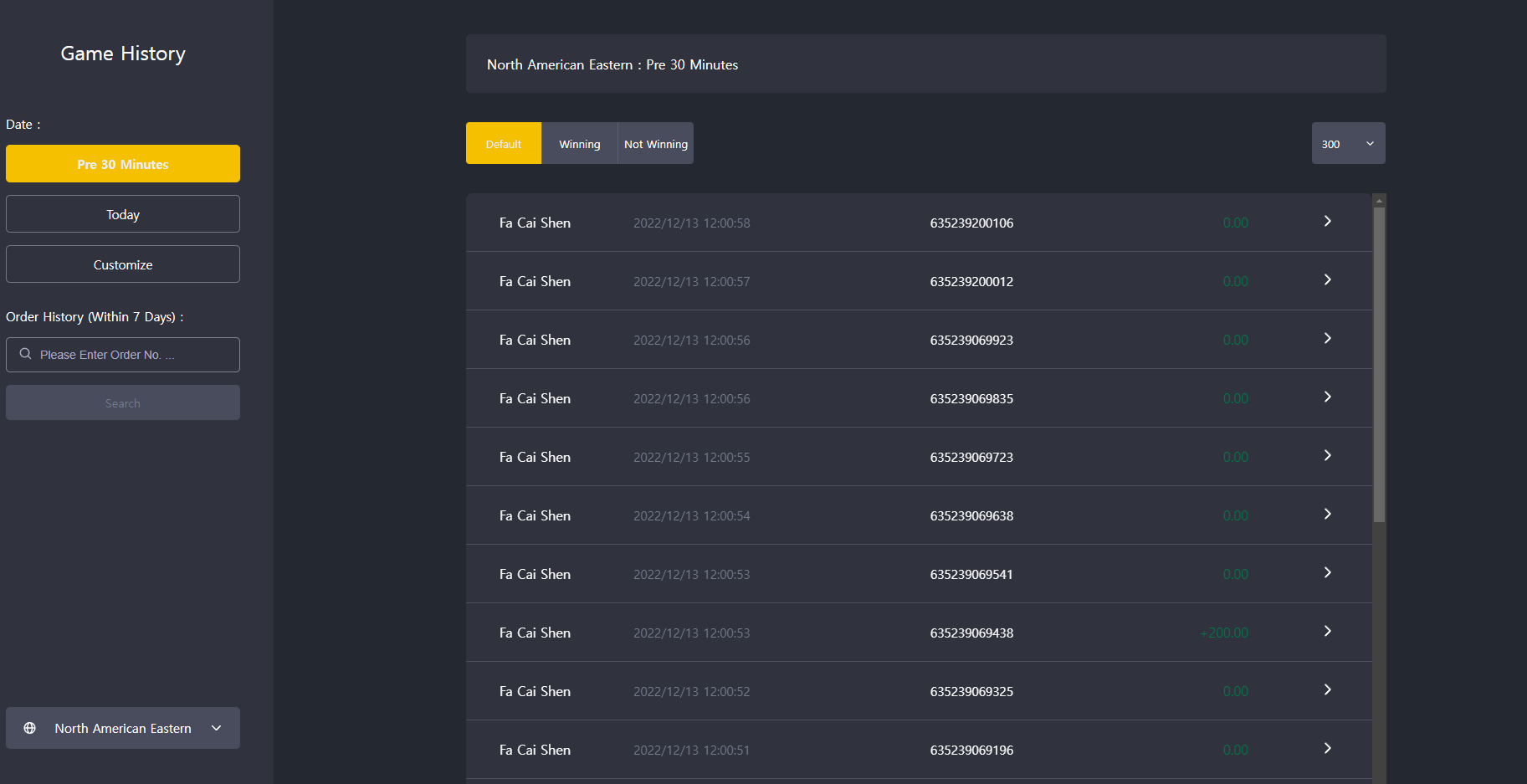Expand details for order 635239069325
Image resolution: width=1527 pixels, height=784 pixels.
1328,689
